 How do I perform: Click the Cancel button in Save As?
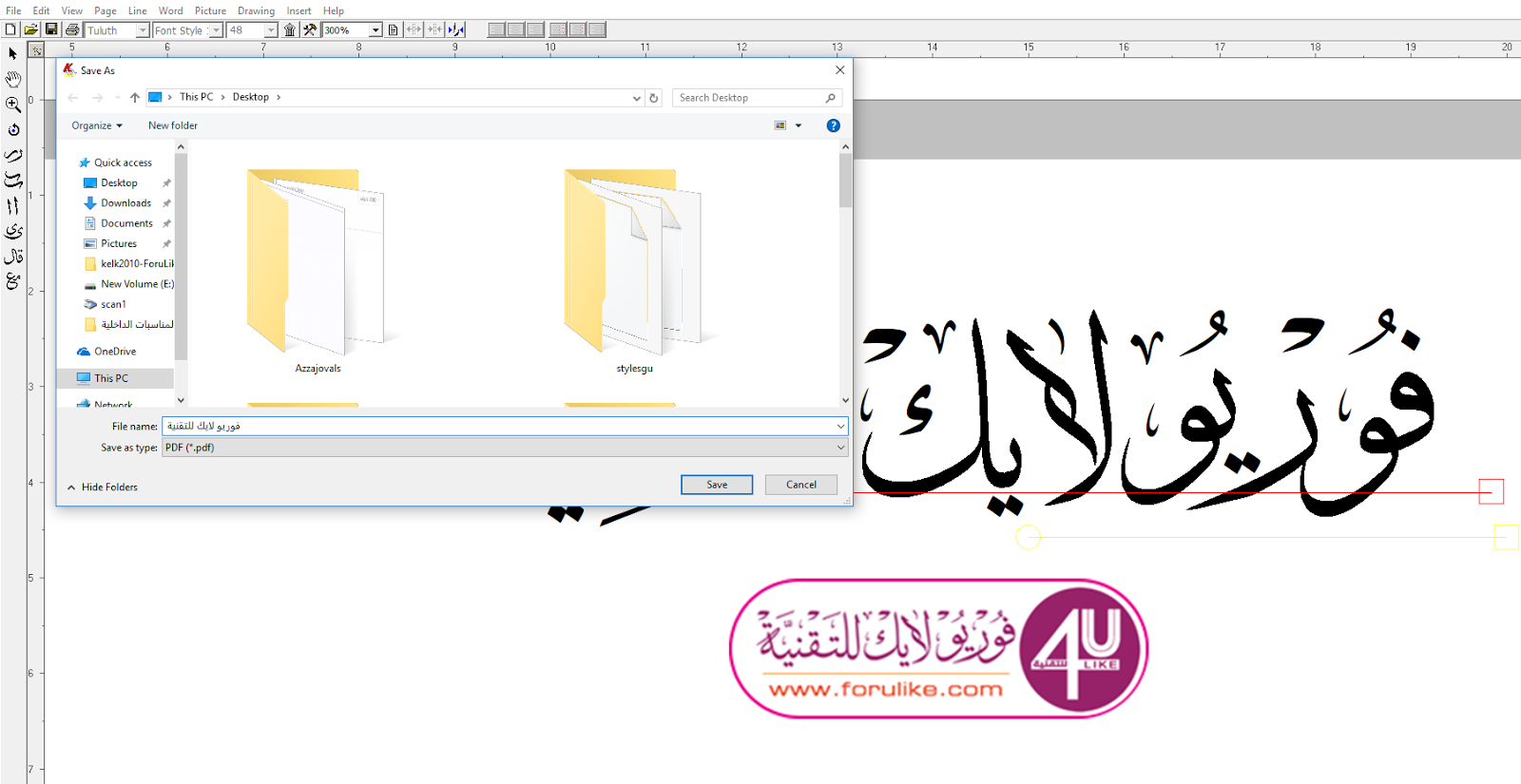[x=801, y=485]
